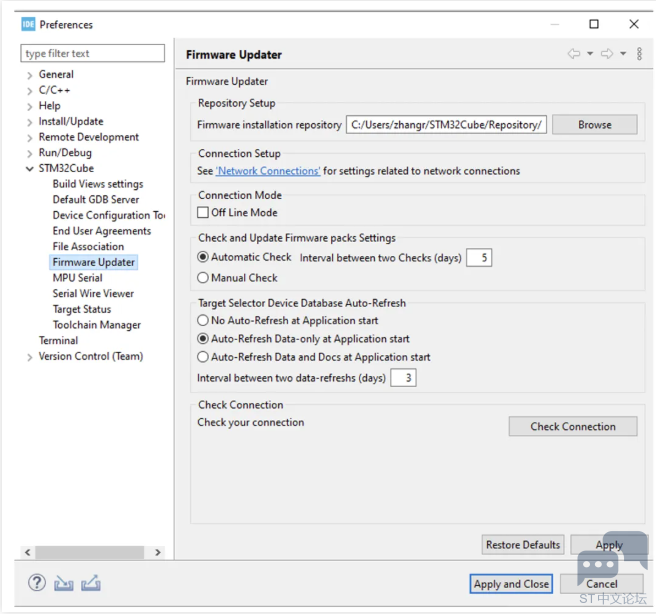Click Restore Defaults button

pyautogui.click(x=523, y=545)
